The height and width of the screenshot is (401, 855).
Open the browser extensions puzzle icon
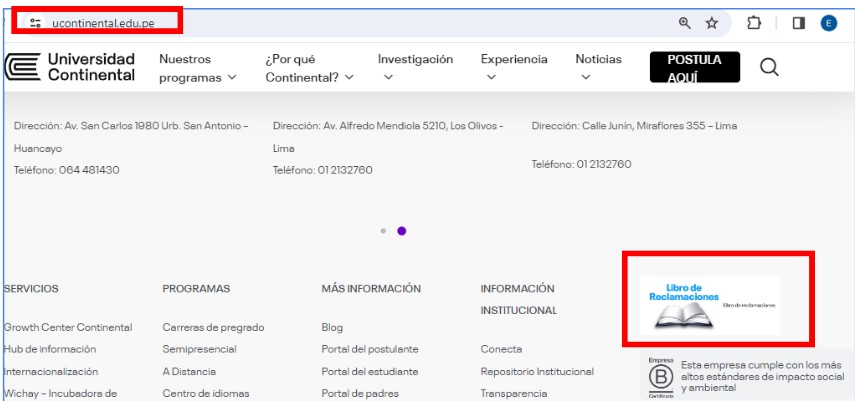pyautogui.click(x=754, y=23)
